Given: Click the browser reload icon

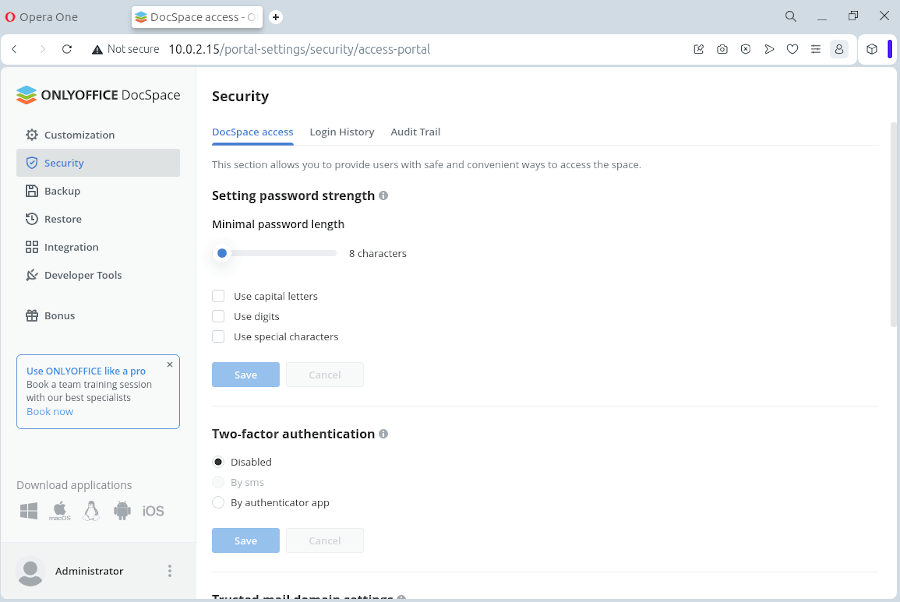Looking at the screenshot, I should click(67, 49).
